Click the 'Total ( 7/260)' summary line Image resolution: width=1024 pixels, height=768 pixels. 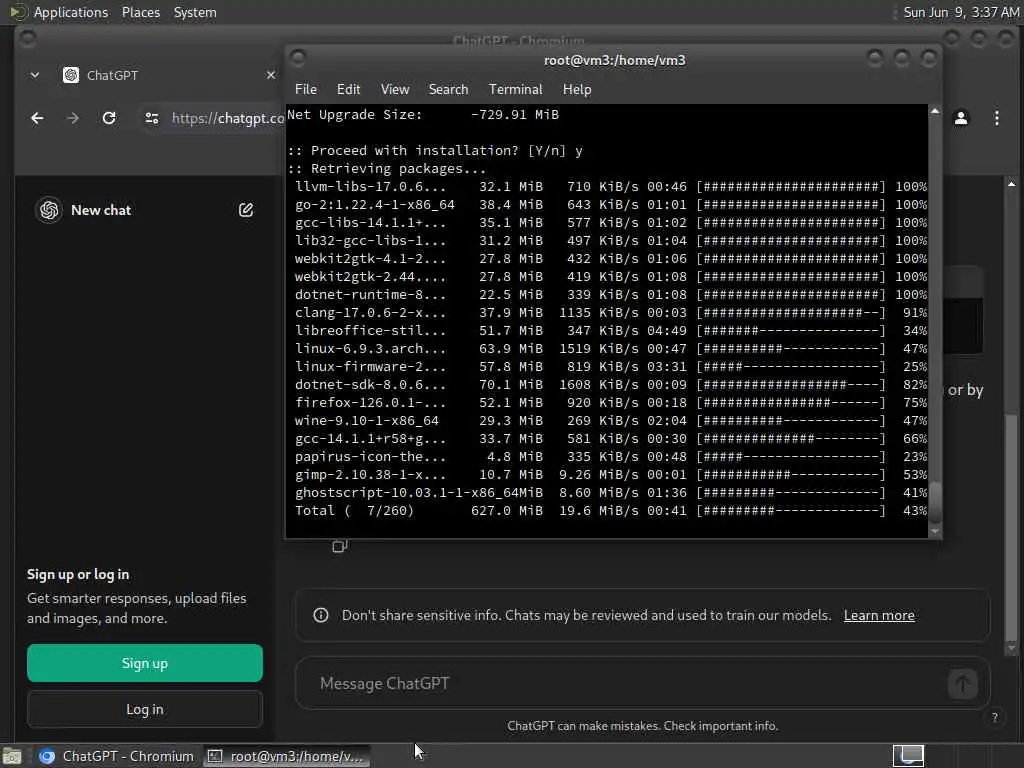click(x=611, y=511)
